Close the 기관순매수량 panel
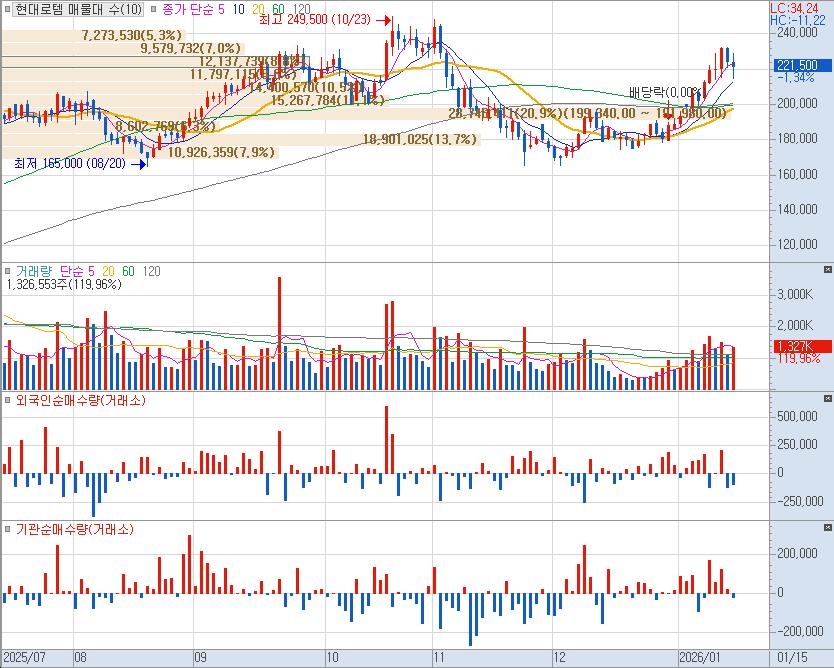834x668 pixels. [826, 529]
